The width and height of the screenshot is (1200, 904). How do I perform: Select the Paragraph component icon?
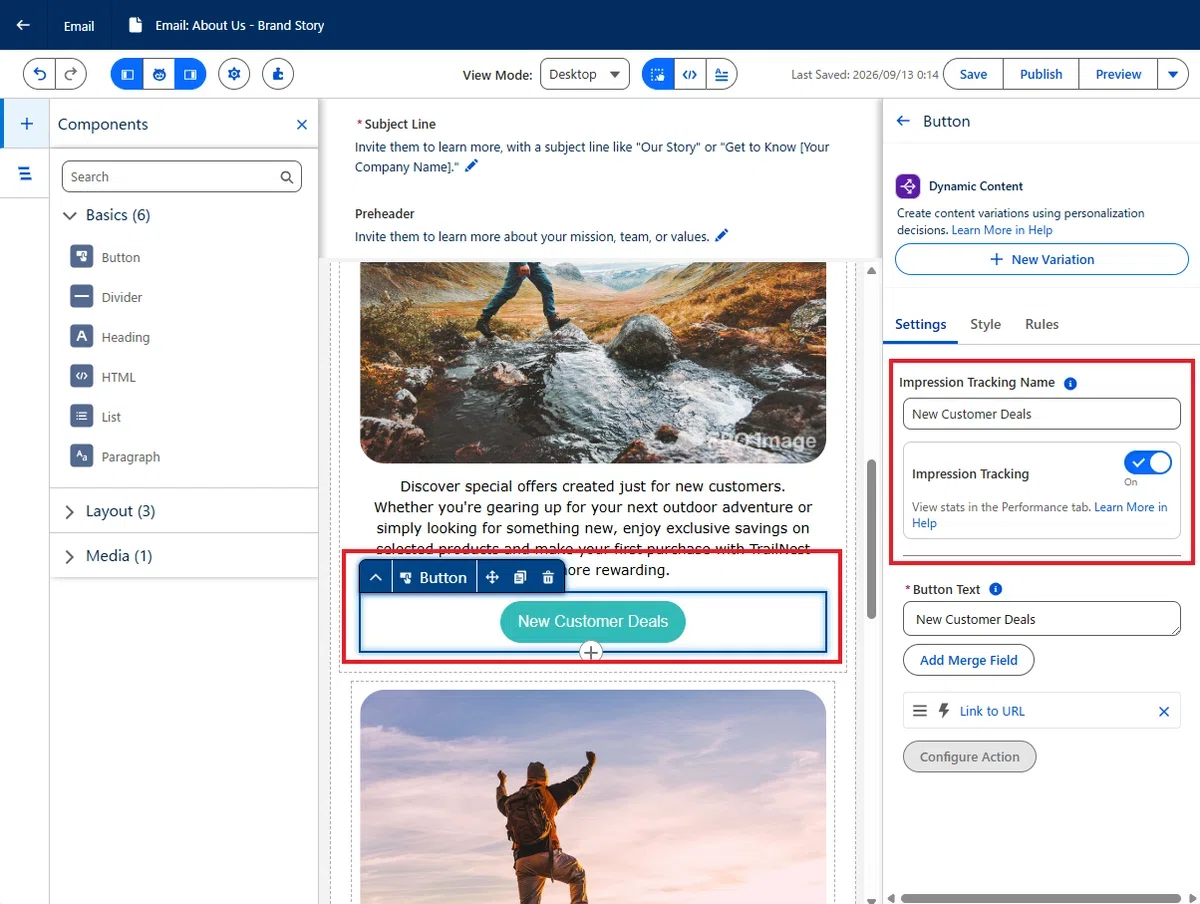point(81,457)
